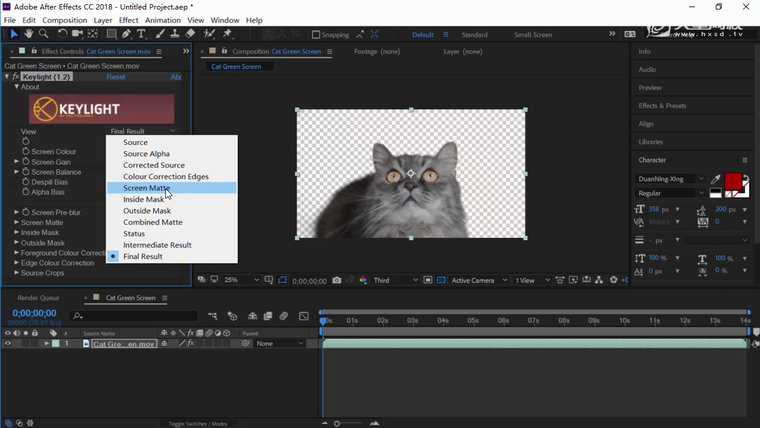Screen dimensions: 760x428
Task: Expand the Screen Matte property group
Action: pyautogui.click(x=17, y=222)
